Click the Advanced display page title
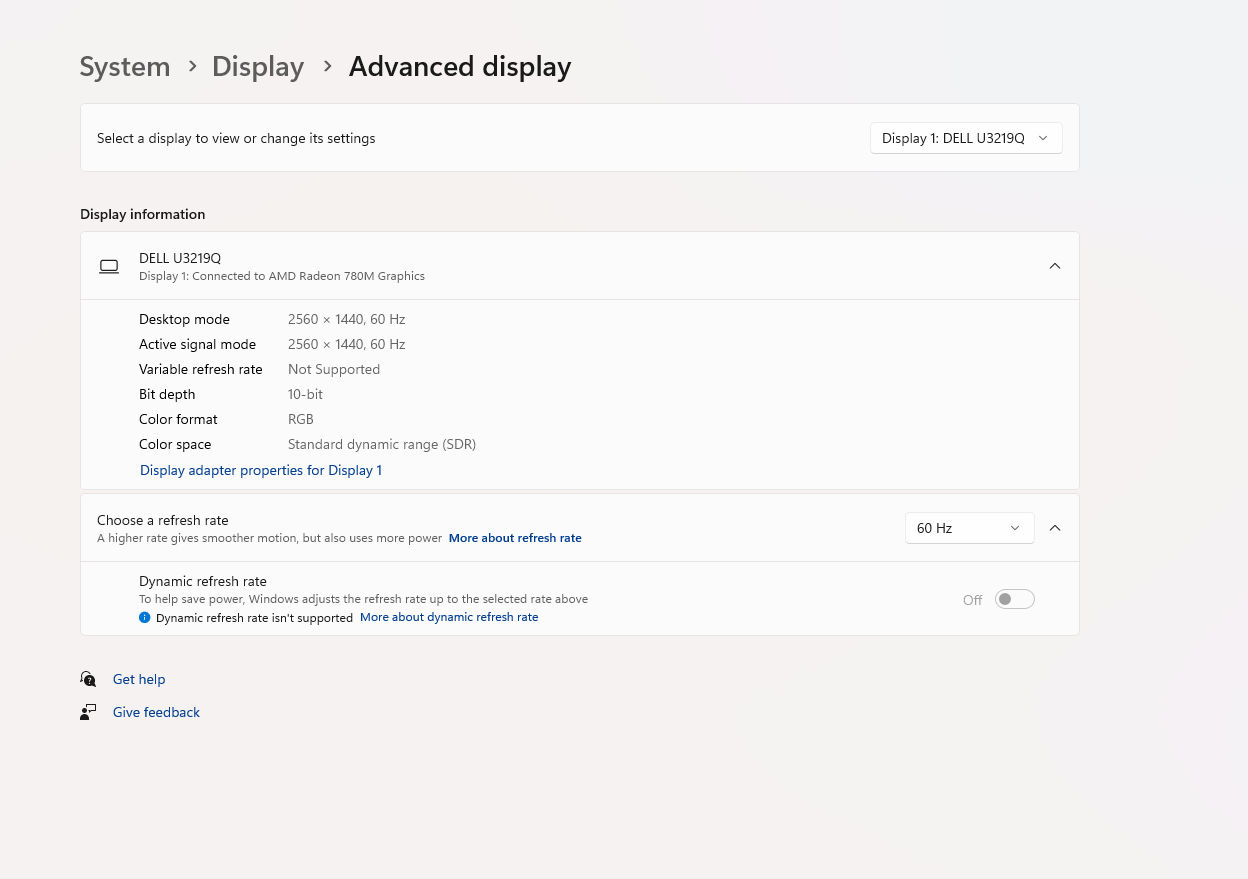1248x879 pixels. (x=460, y=67)
